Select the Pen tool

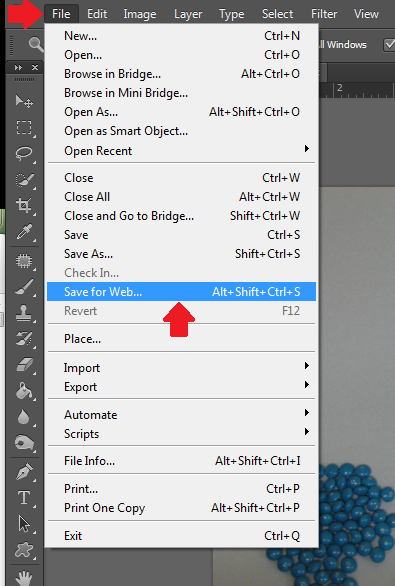[x=24, y=472]
